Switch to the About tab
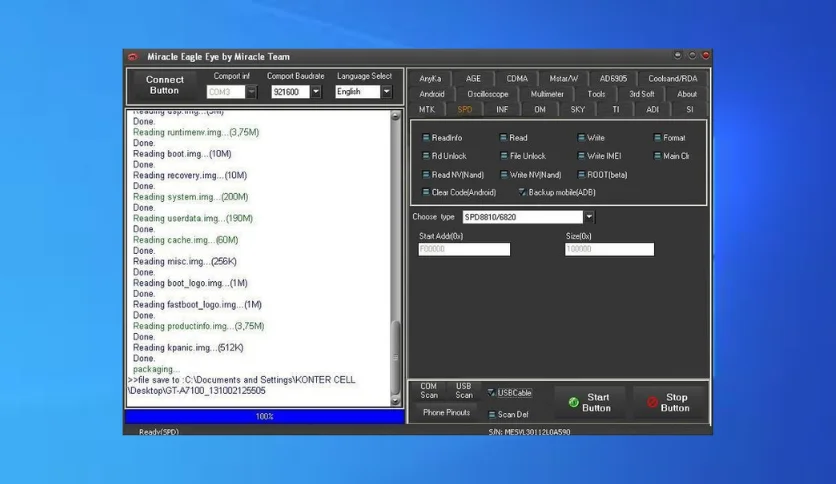Viewport: 836px width, 484px height. 687,94
